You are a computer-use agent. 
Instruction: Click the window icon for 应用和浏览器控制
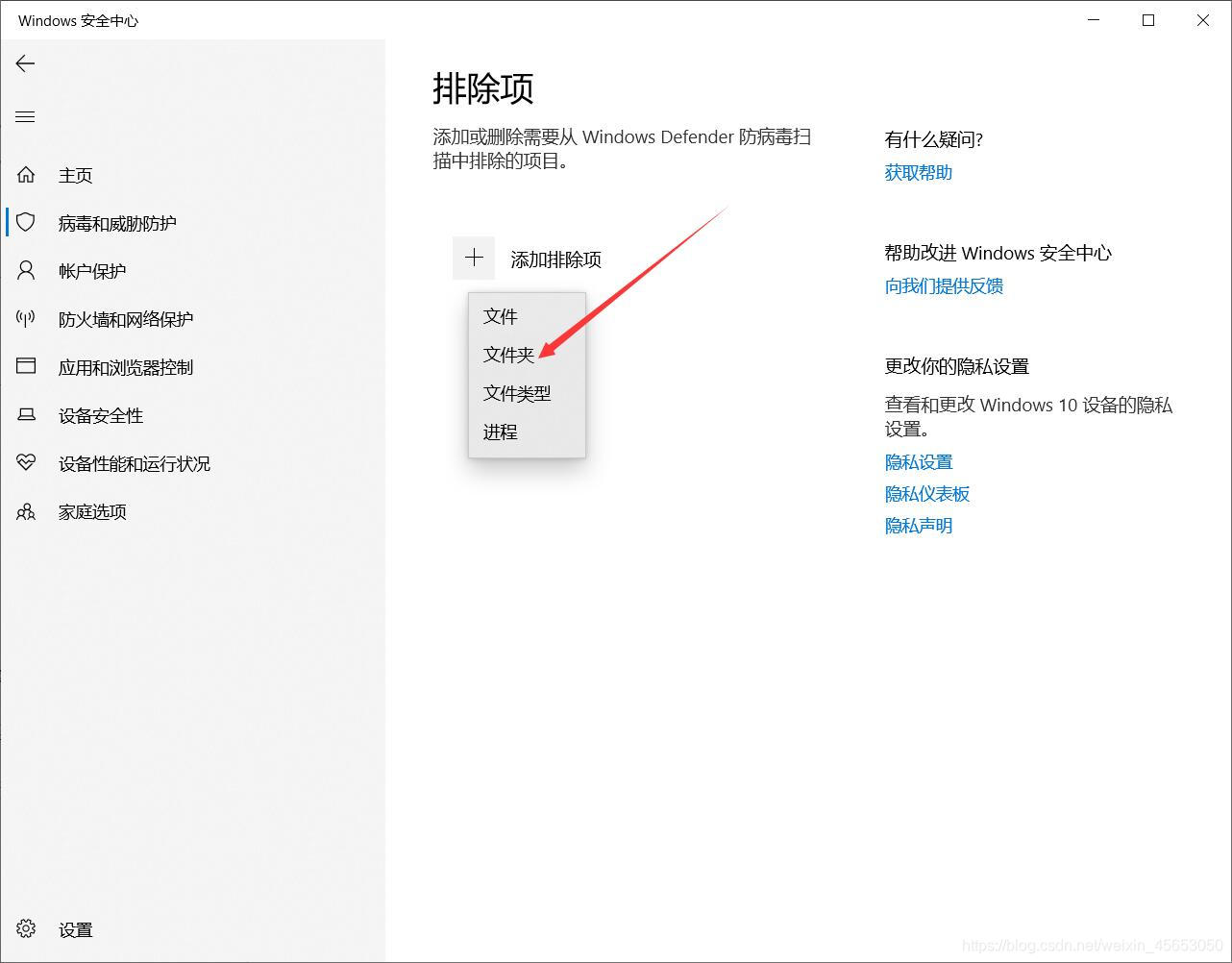pos(26,366)
